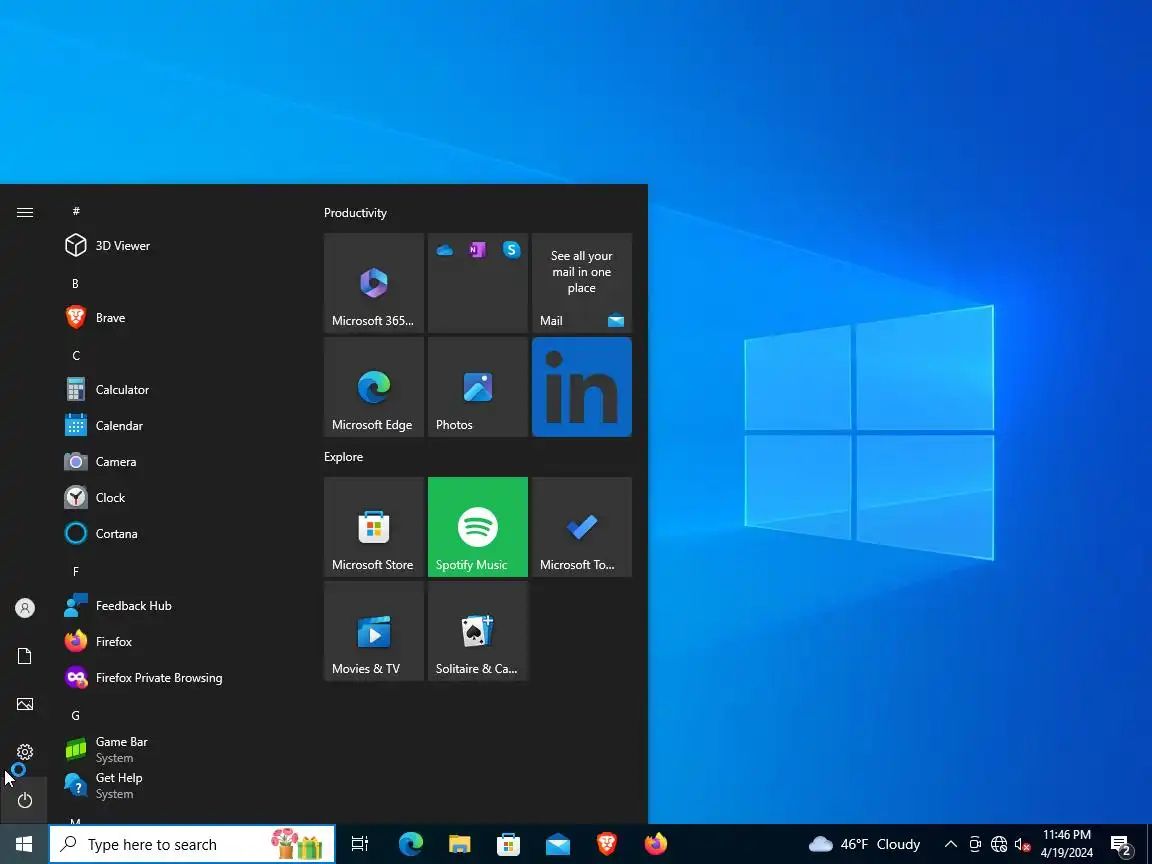Launch the Camera app

coord(176,461)
